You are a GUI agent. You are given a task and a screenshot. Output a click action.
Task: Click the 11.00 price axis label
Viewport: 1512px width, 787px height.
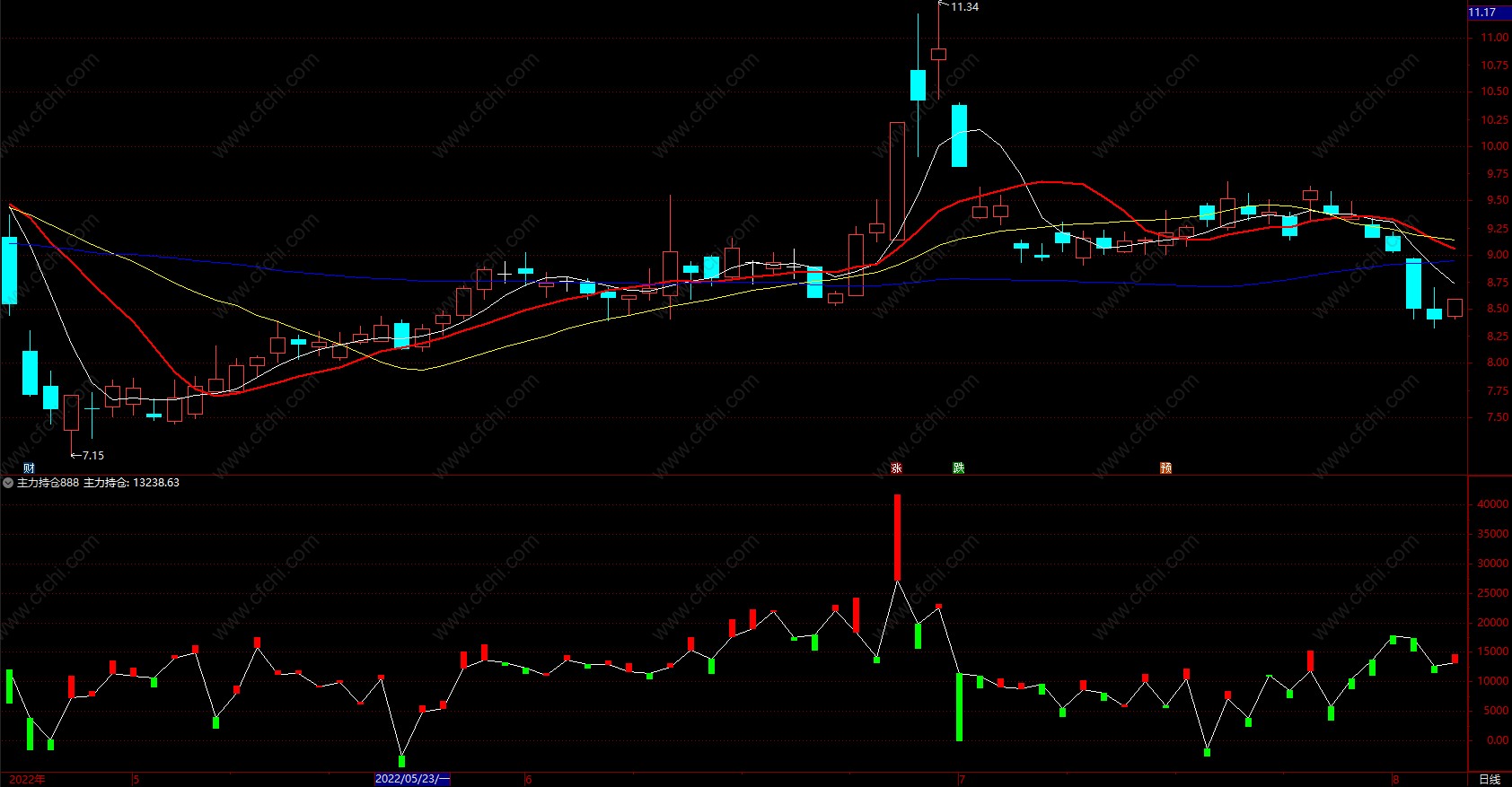1495,38
